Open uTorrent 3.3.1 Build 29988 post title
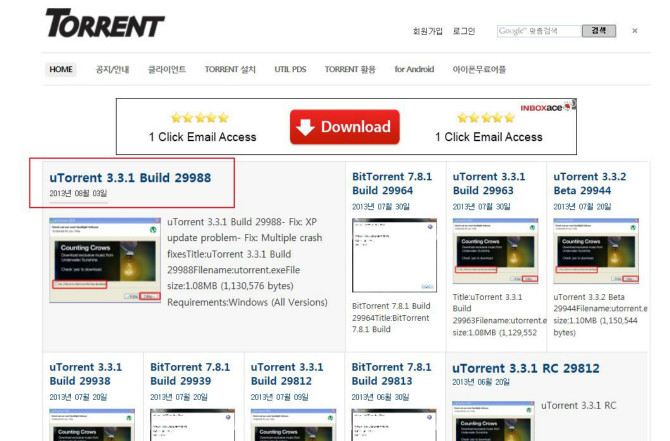 130,178
